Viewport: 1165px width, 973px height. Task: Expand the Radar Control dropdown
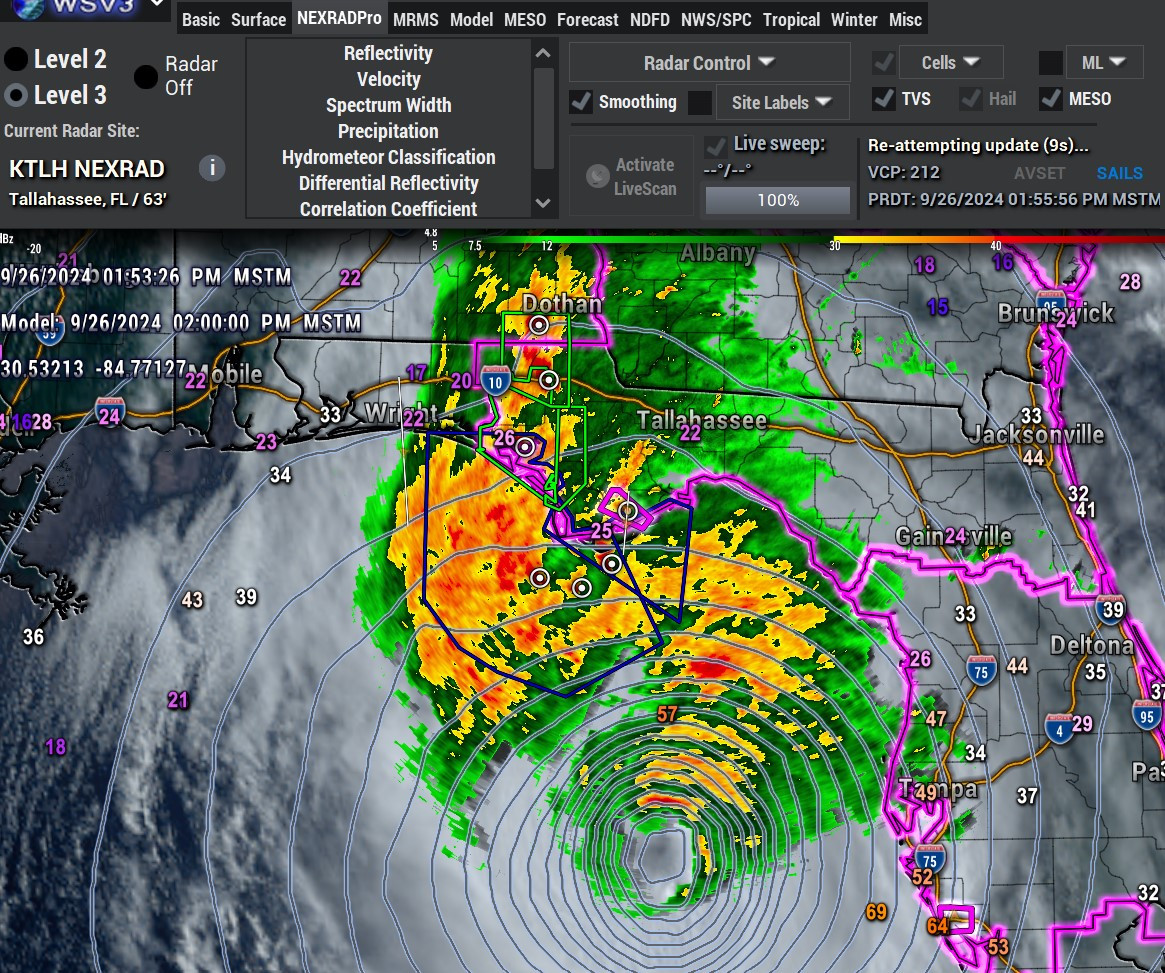710,62
